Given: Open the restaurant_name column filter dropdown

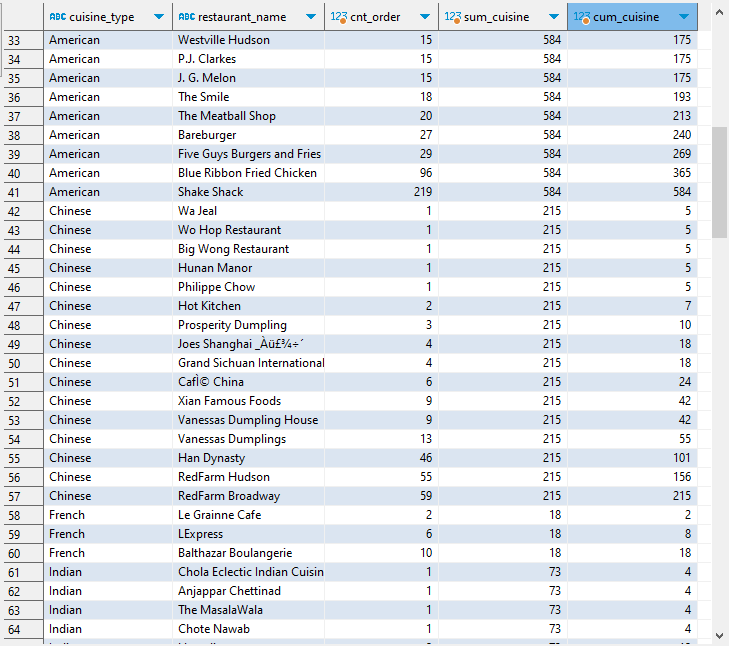Looking at the screenshot, I should pyautogui.click(x=311, y=17).
